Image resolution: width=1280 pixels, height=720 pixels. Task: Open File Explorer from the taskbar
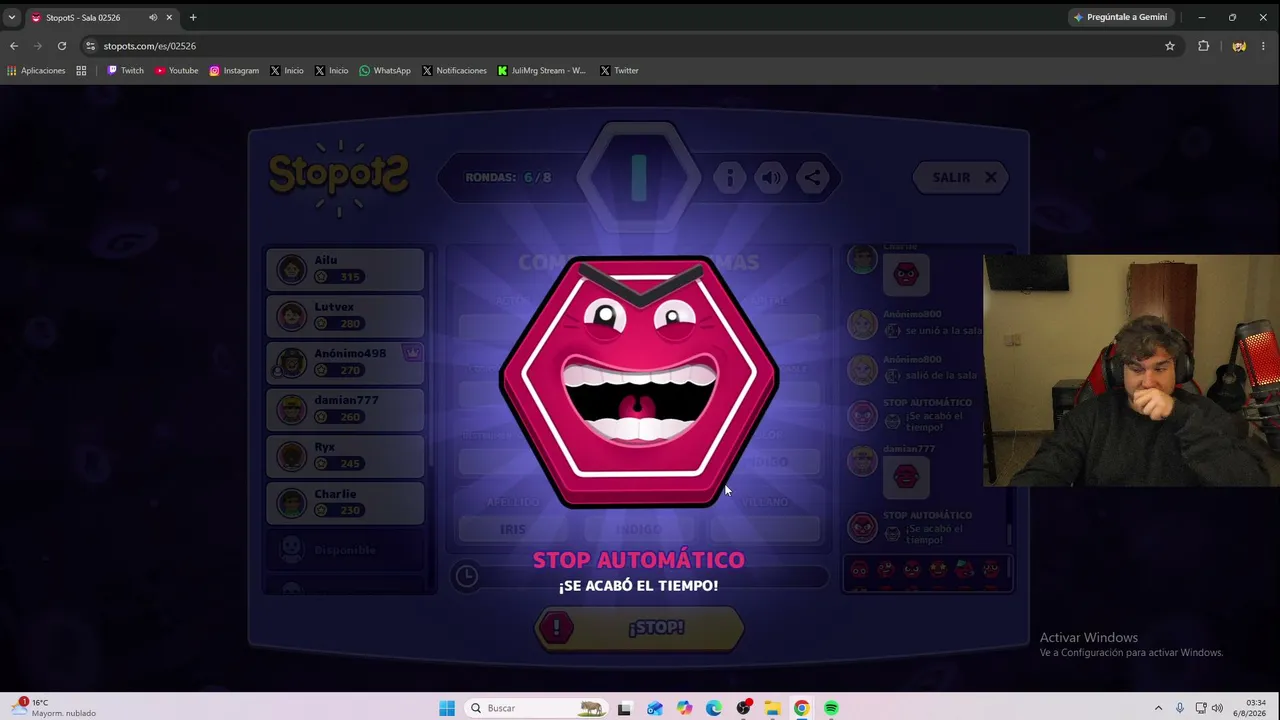point(772,708)
